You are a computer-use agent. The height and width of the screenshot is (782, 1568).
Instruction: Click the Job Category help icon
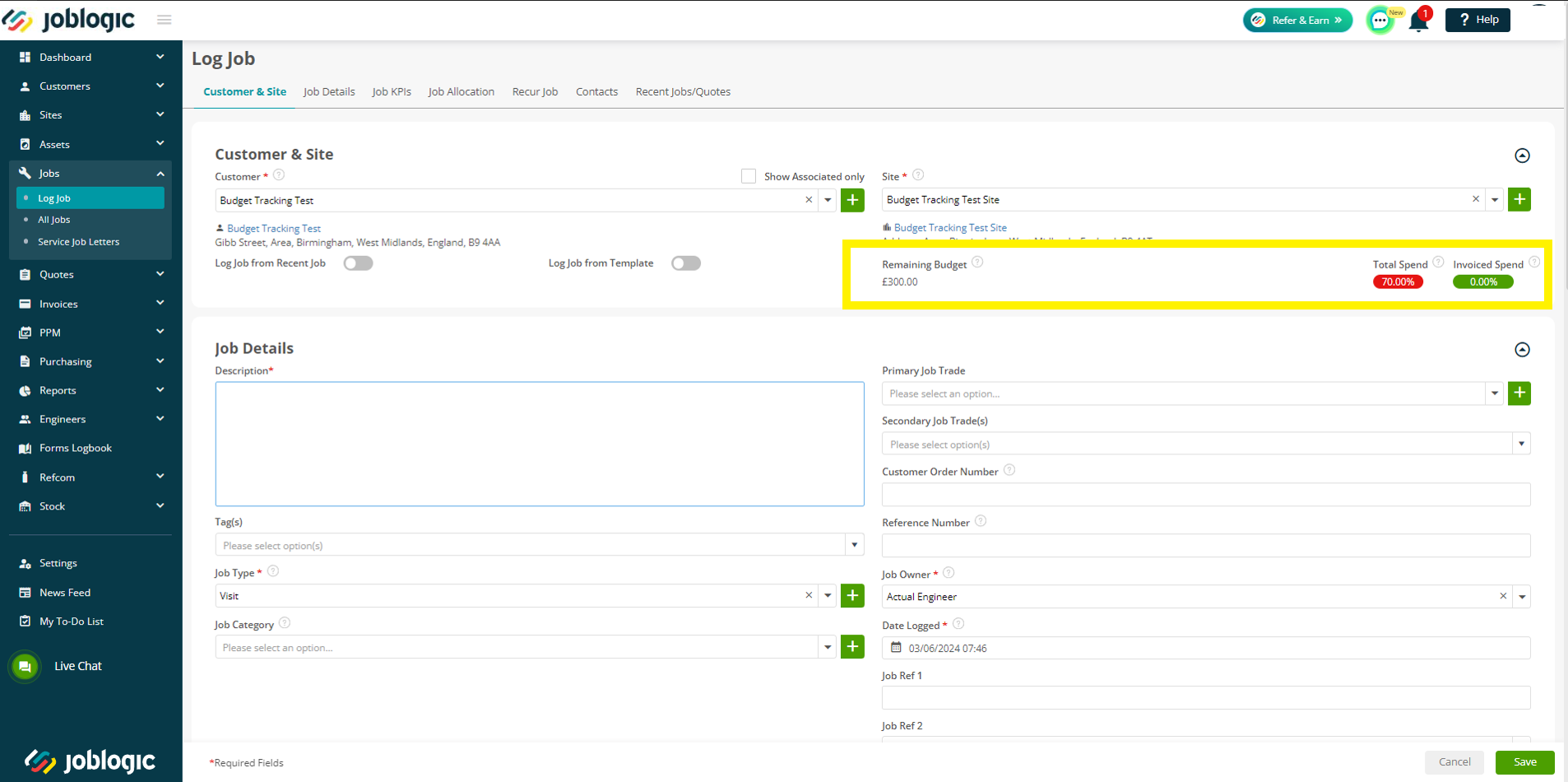pyautogui.click(x=285, y=623)
